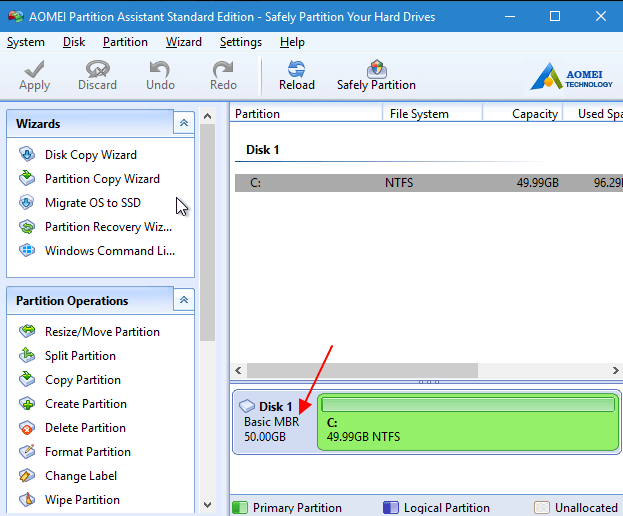The width and height of the screenshot is (623, 516).
Task: Select the C: partition green bar
Action: [x=468, y=421]
